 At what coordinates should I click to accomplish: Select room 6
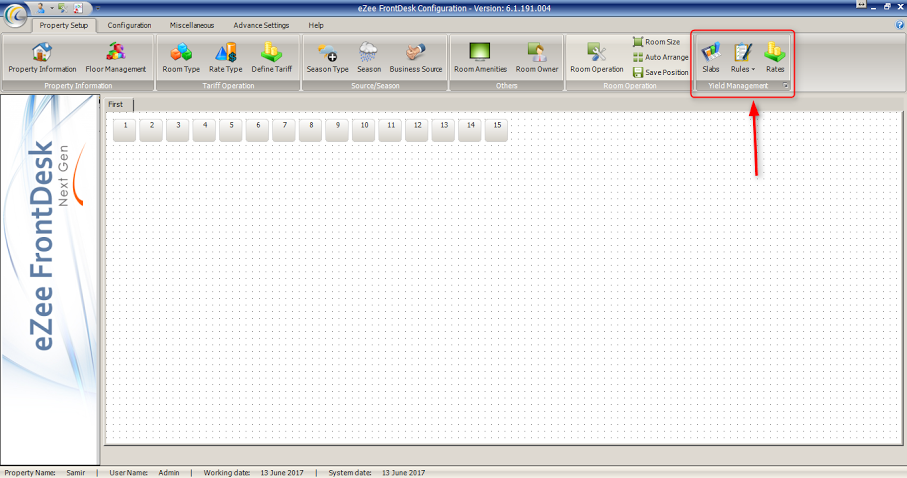[x=258, y=130]
